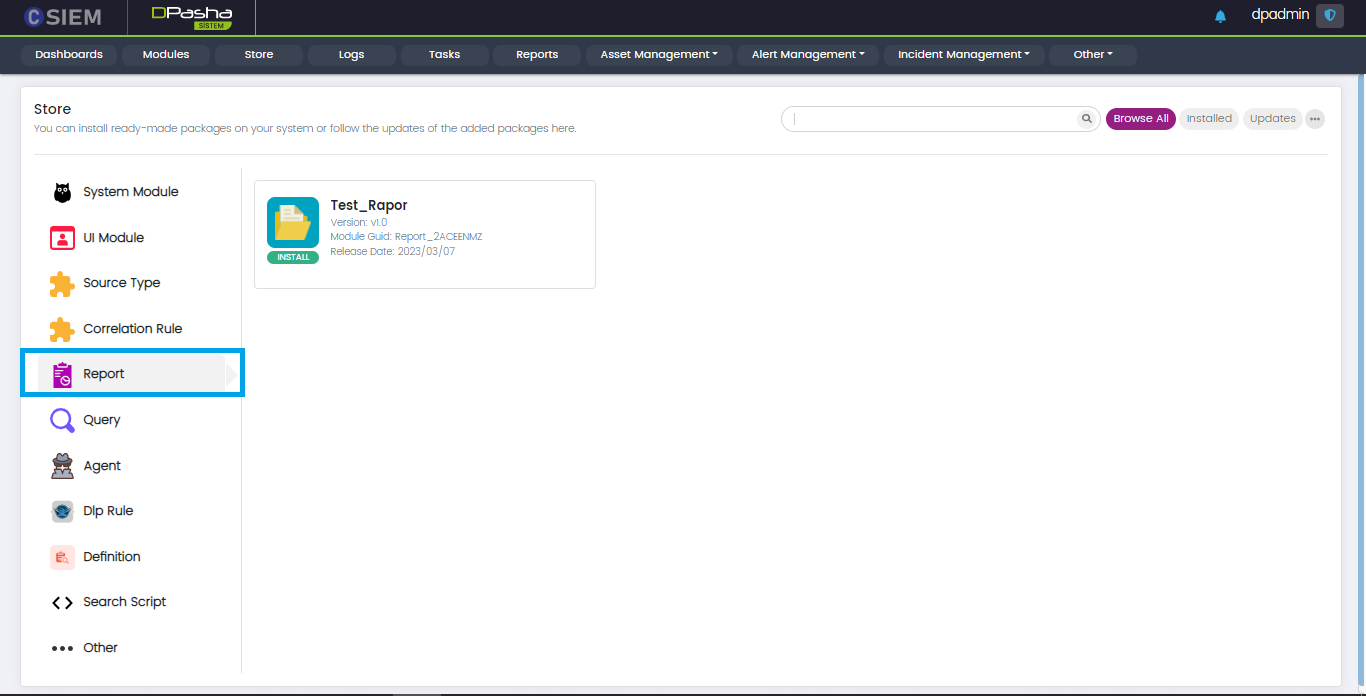The width and height of the screenshot is (1366, 696).
Task: Click inside the store search field
Action: (x=930, y=119)
